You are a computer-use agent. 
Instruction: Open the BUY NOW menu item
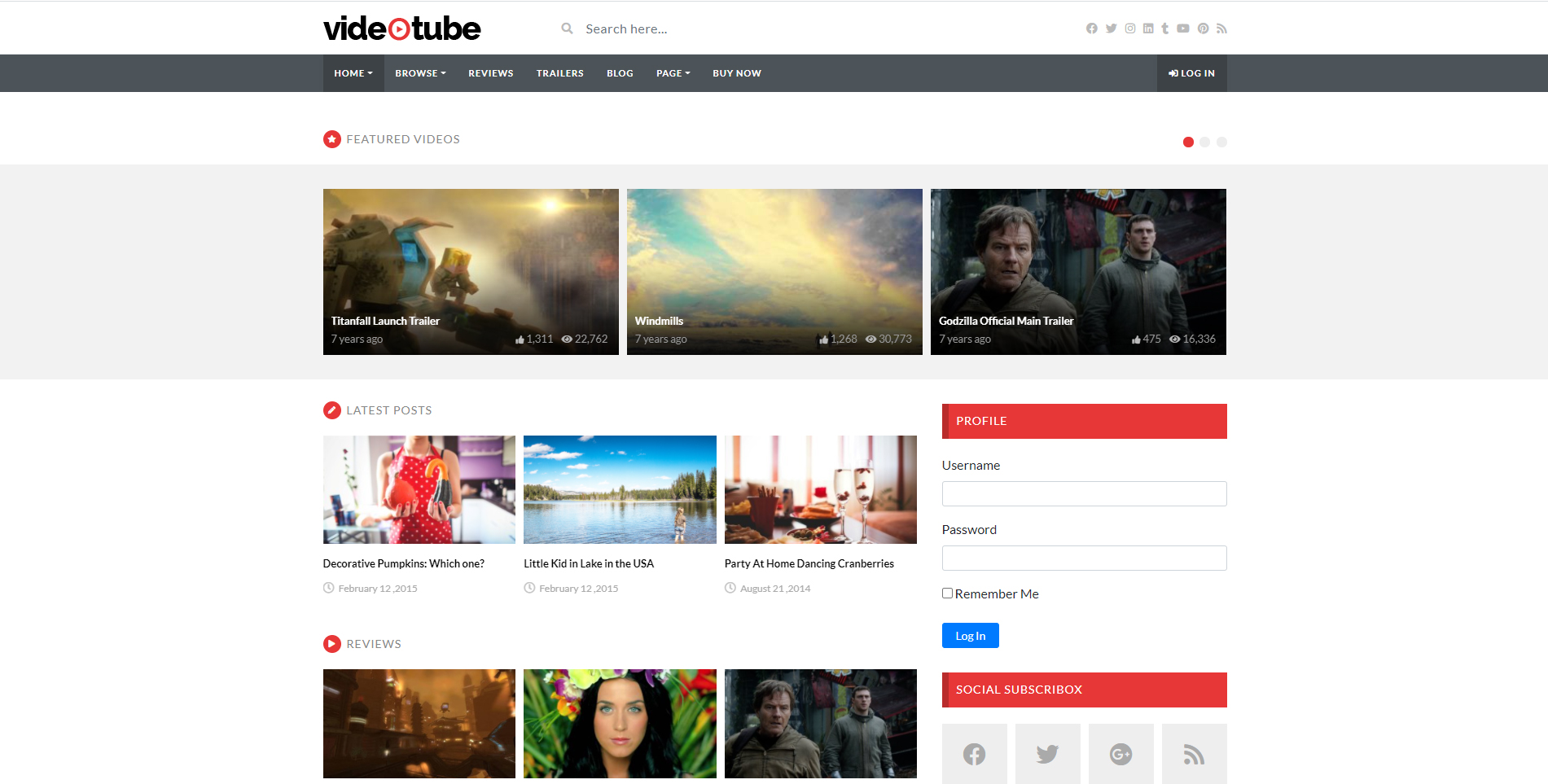point(736,73)
